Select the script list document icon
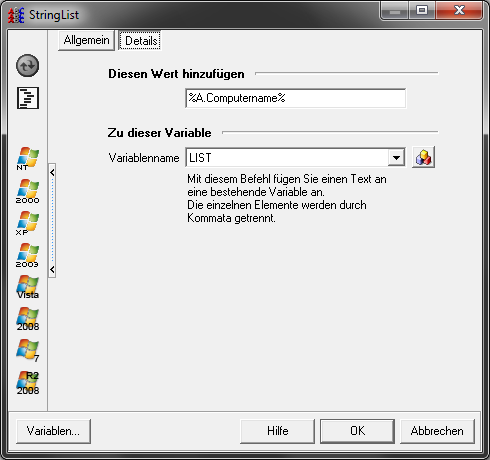The width and height of the screenshot is (490, 460). (x=28, y=98)
